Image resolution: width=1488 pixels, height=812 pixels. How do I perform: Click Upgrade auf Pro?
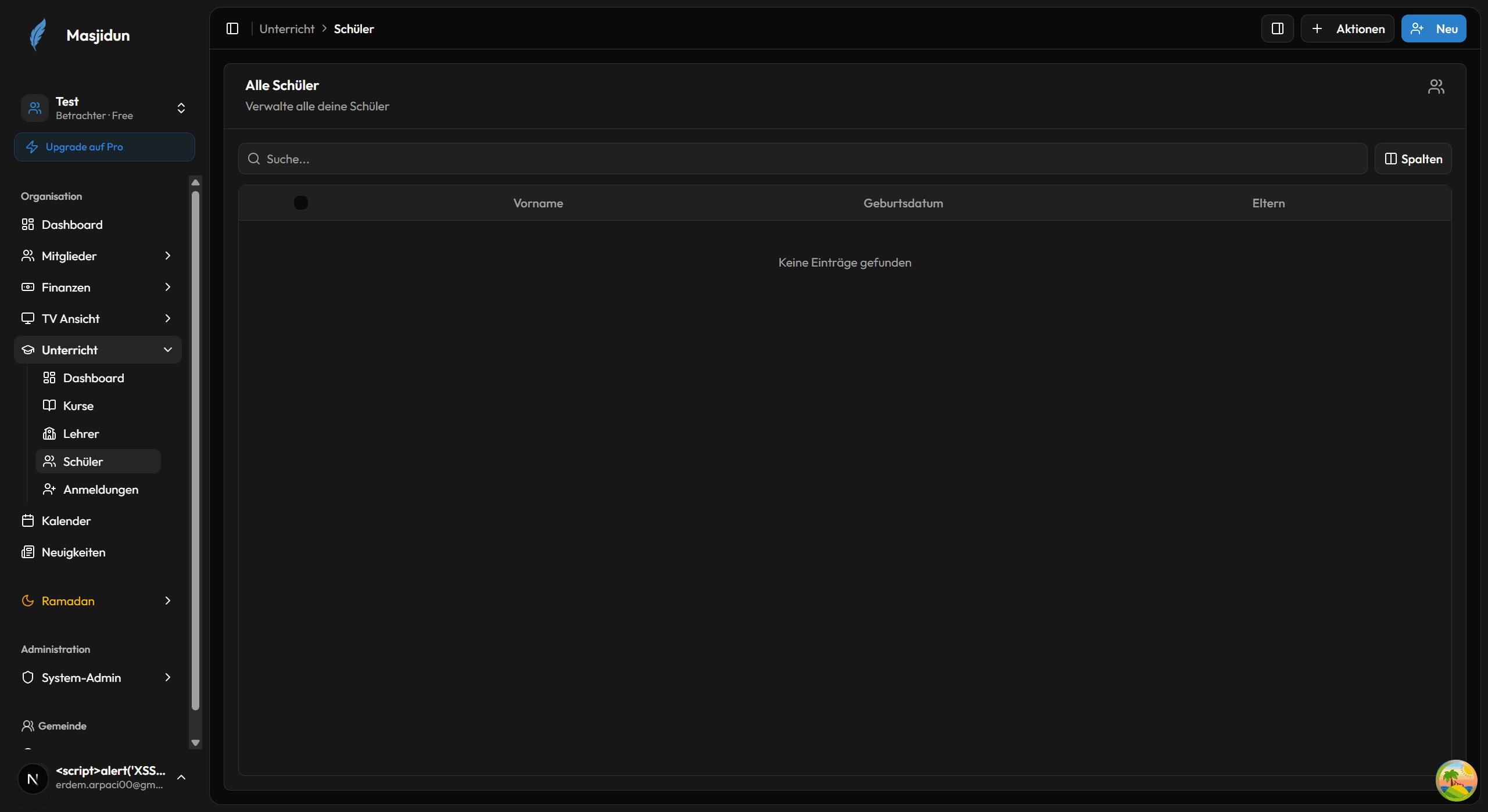[105, 146]
